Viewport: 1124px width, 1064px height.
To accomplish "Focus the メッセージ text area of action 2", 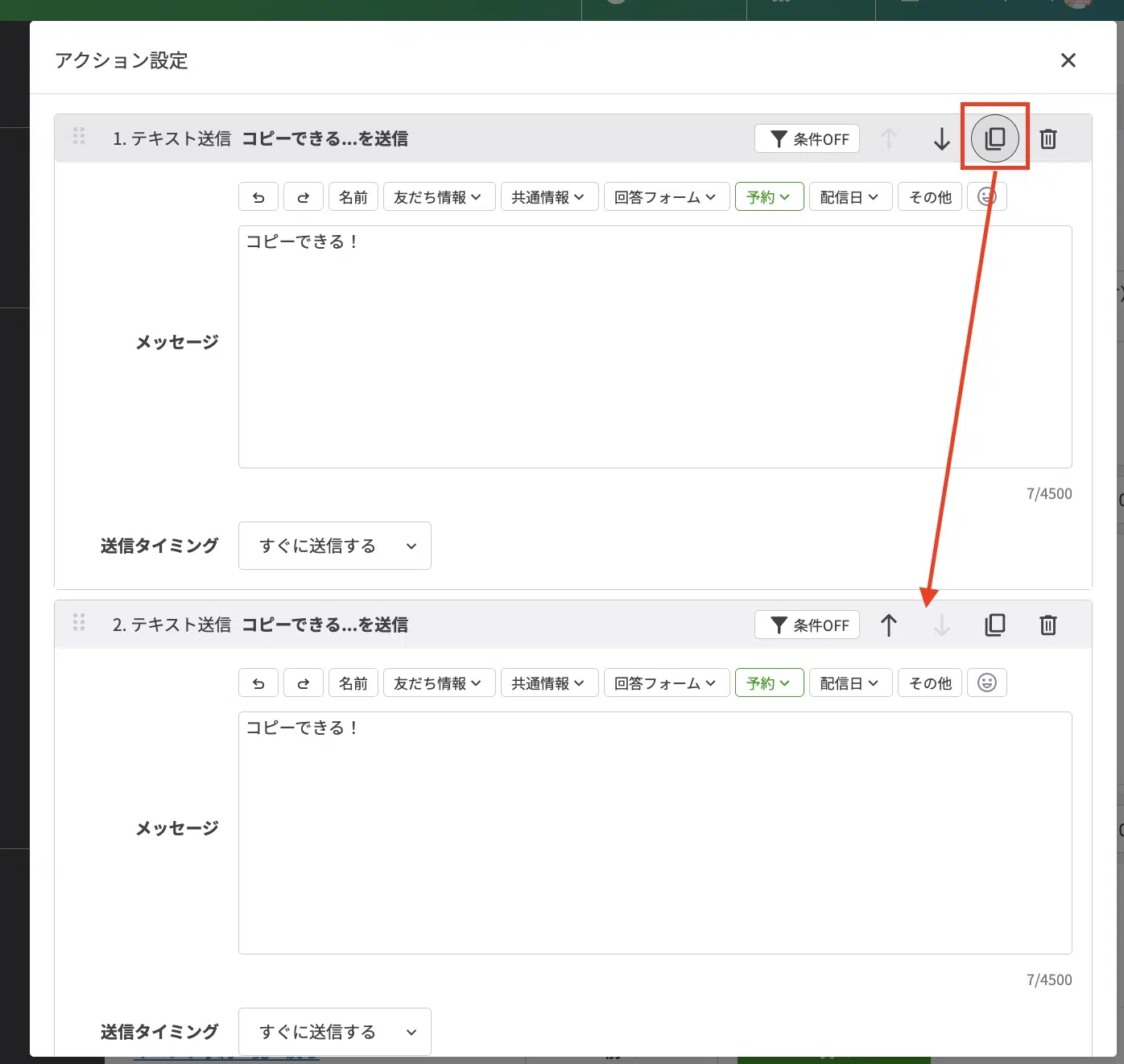I will 655,833.
